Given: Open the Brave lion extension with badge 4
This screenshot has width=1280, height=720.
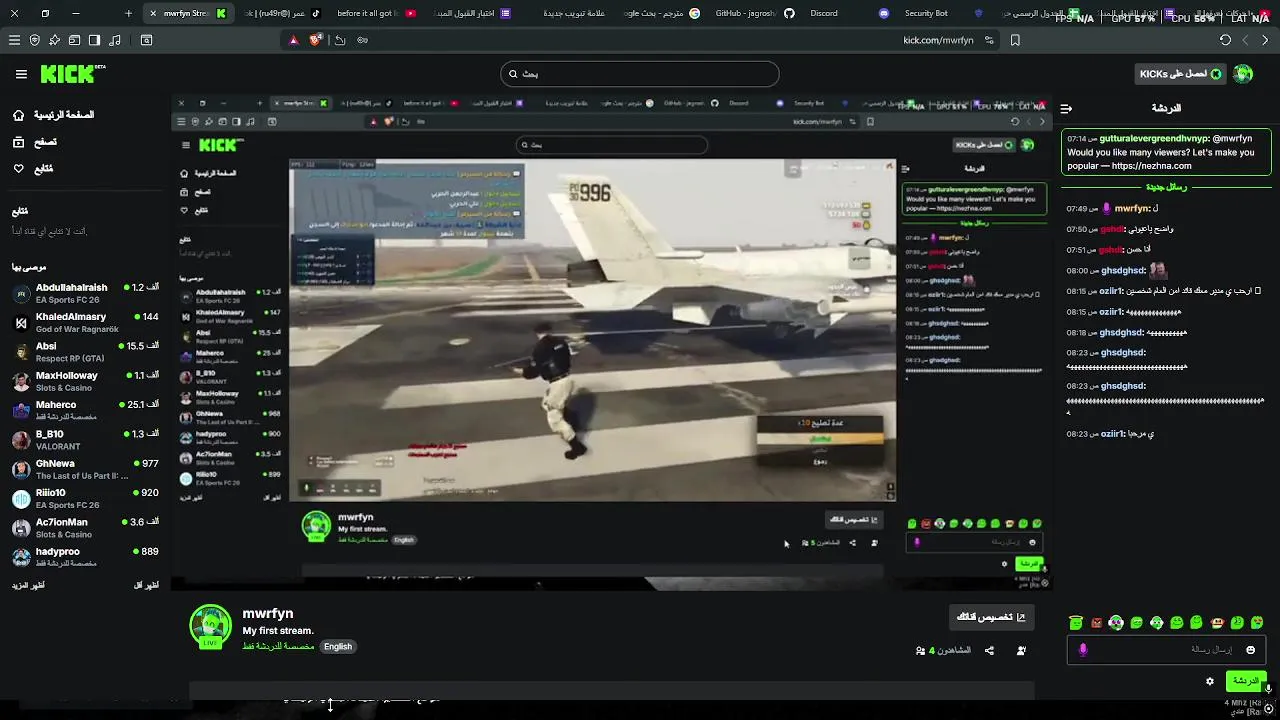Looking at the screenshot, I should point(316,40).
